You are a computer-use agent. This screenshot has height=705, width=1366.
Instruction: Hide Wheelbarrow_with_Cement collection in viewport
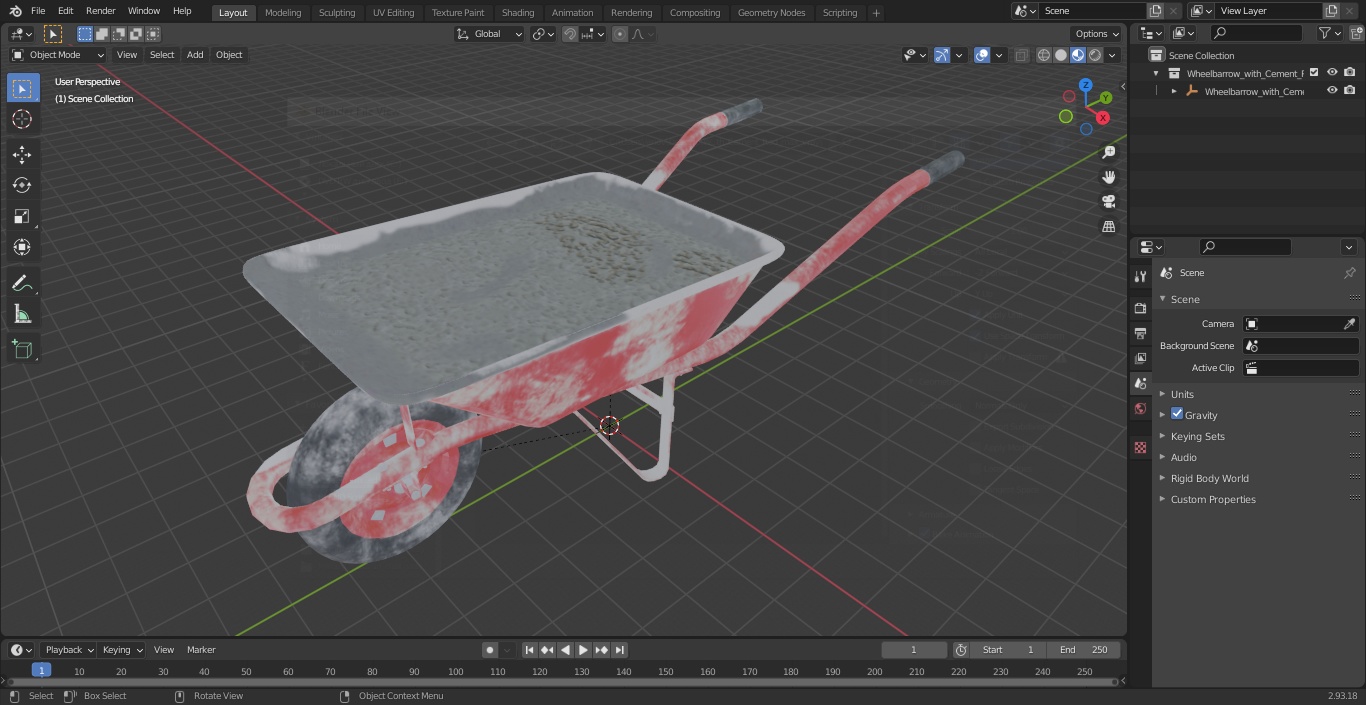click(1332, 72)
